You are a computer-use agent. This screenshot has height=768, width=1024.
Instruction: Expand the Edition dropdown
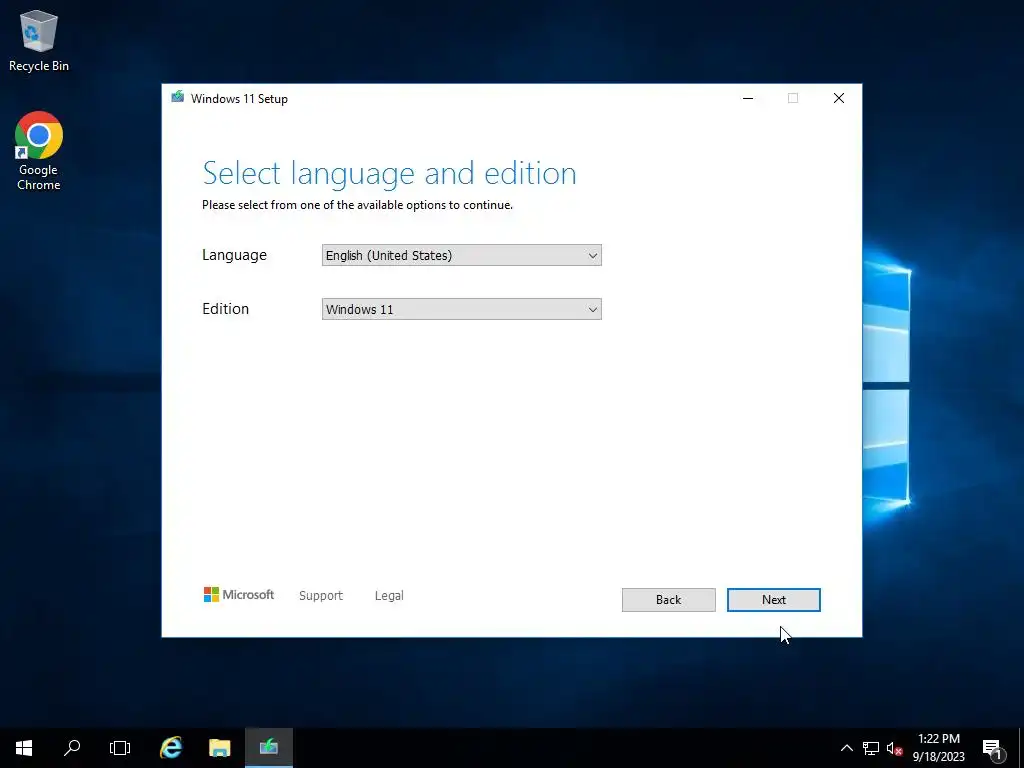point(462,310)
